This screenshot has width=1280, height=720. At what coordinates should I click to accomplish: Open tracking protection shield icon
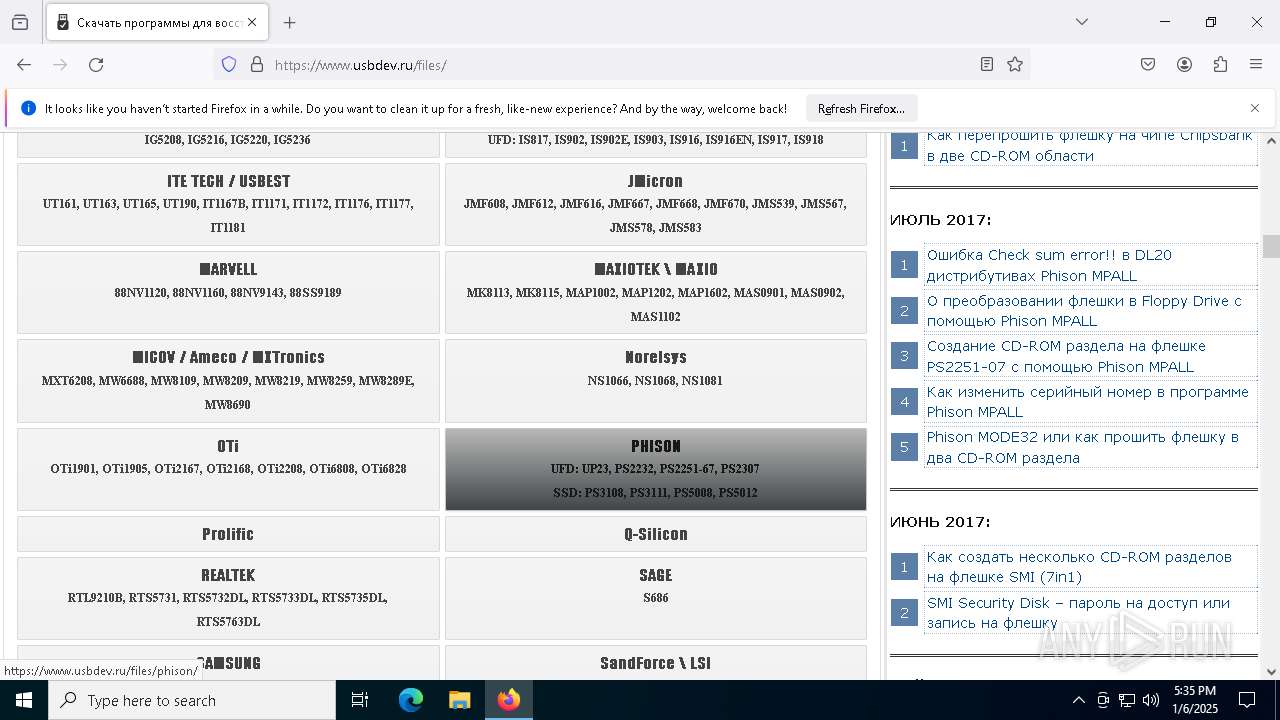(x=229, y=65)
